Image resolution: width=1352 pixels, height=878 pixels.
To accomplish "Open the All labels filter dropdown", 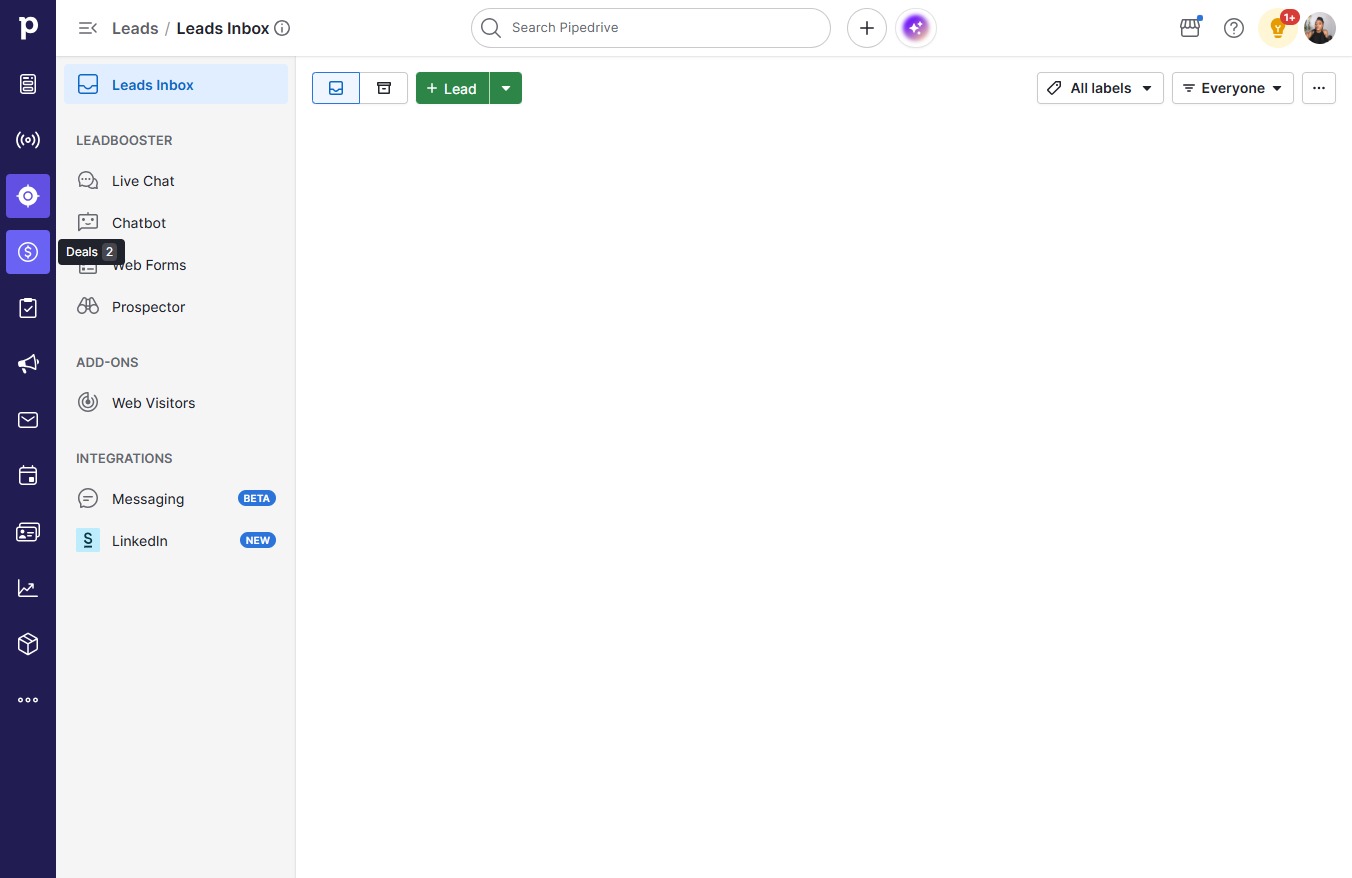I will tap(1100, 88).
